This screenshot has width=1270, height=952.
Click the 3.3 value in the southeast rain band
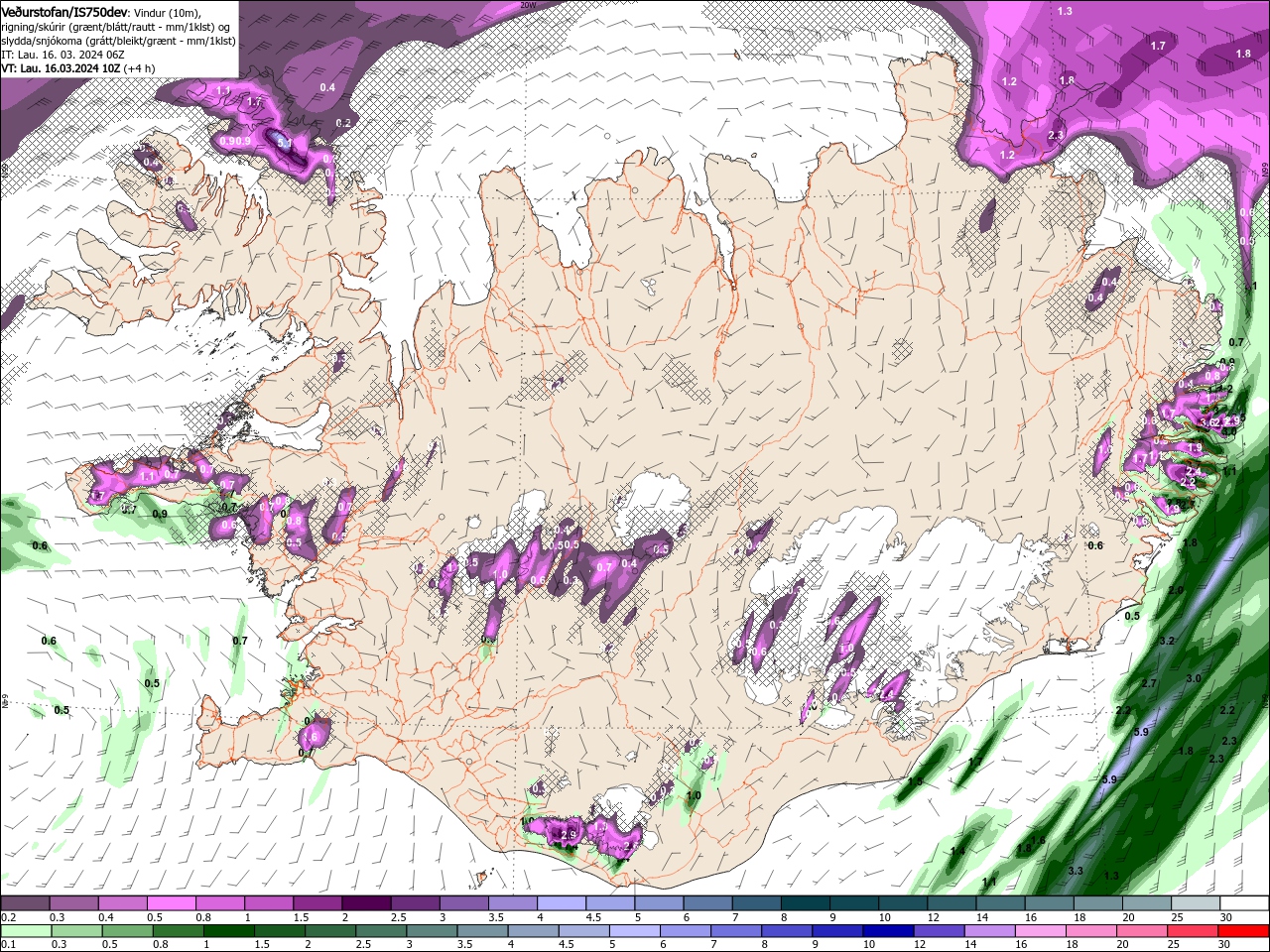click(x=1076, y=871)
